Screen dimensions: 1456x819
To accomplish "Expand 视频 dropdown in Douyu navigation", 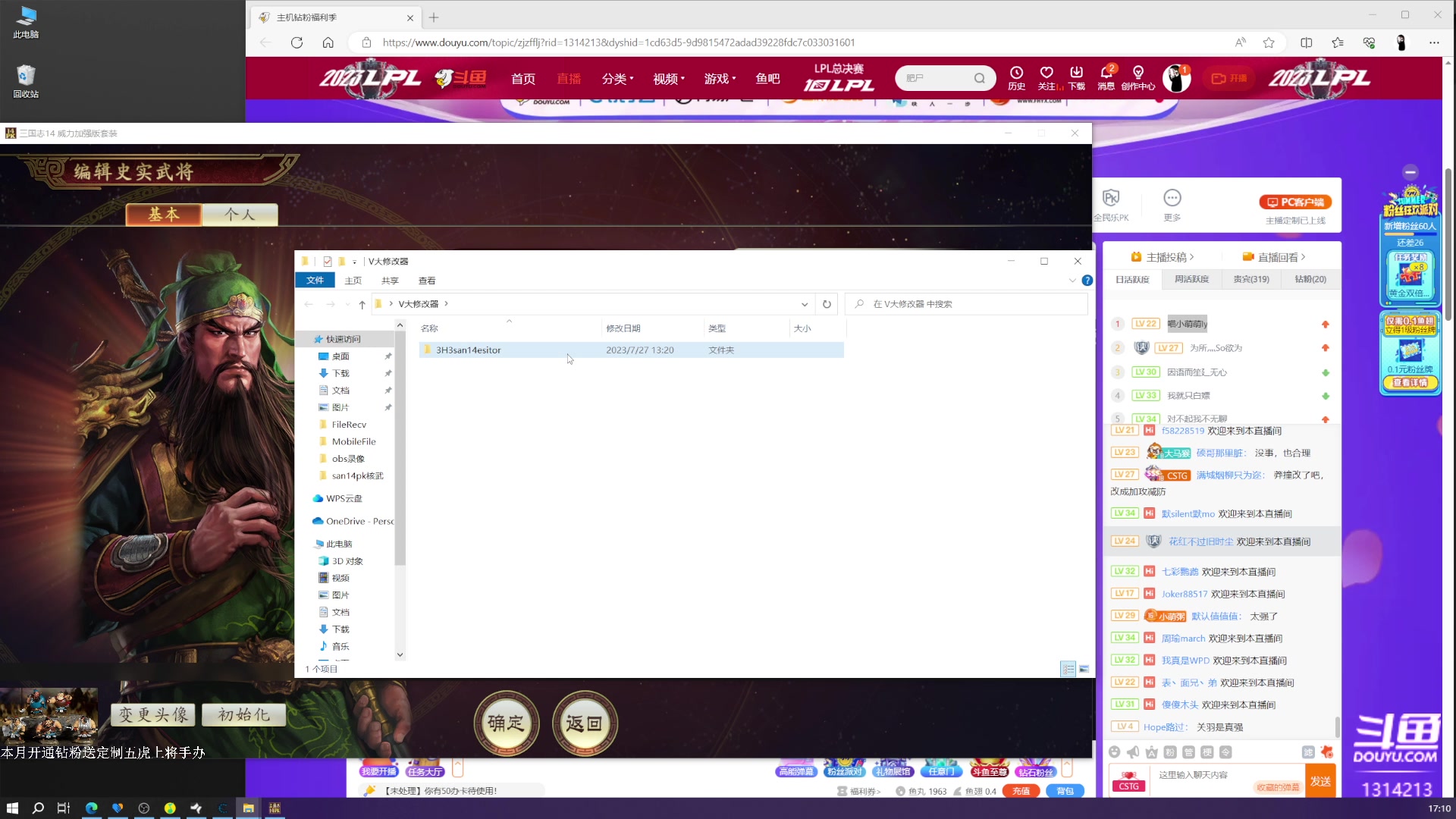I will point(669,79).
